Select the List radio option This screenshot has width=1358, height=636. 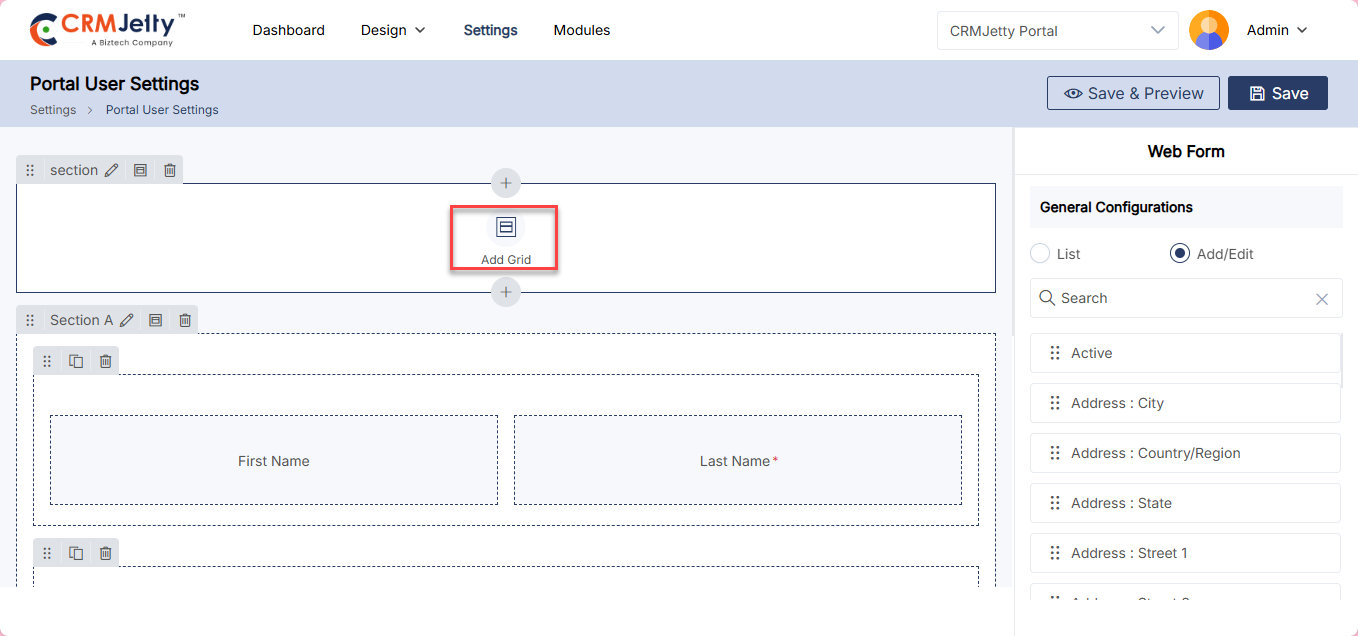(1040, 254)
